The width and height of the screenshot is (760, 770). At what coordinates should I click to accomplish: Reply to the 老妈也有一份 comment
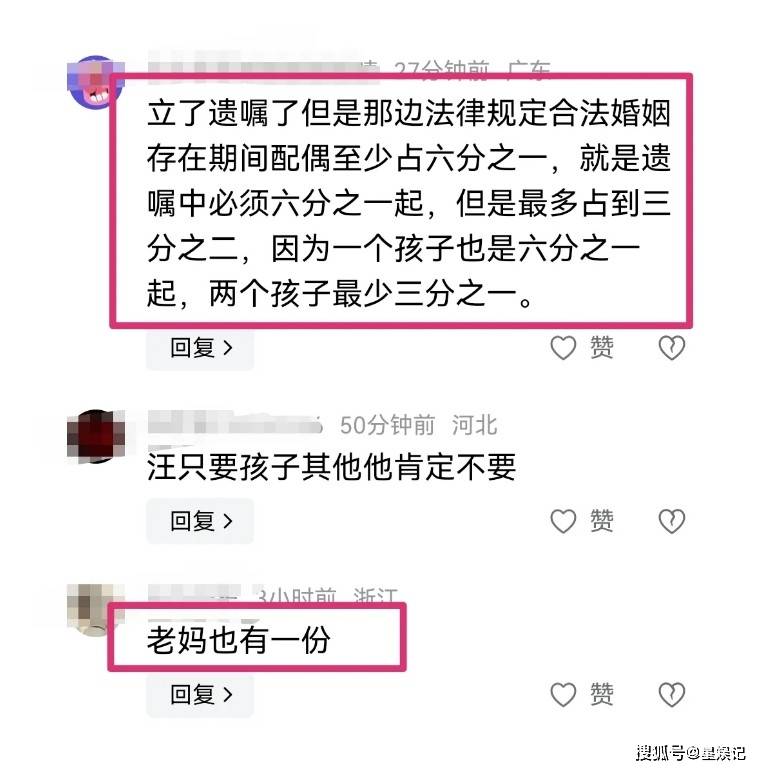(x=200, y=694)
